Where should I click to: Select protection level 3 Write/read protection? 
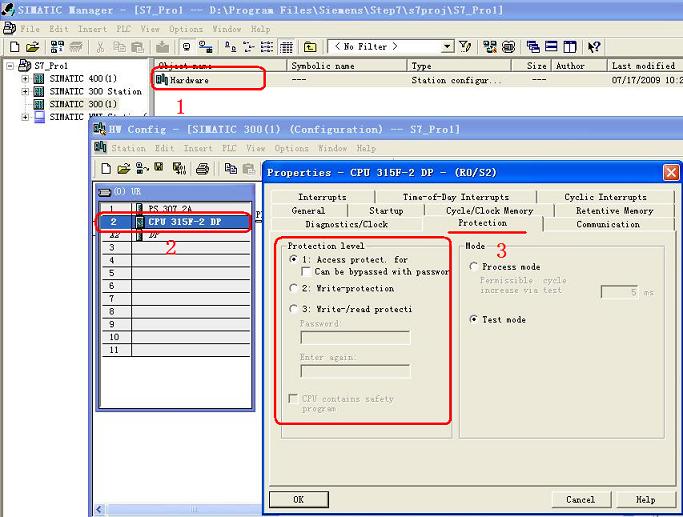(x=293, y=309)
